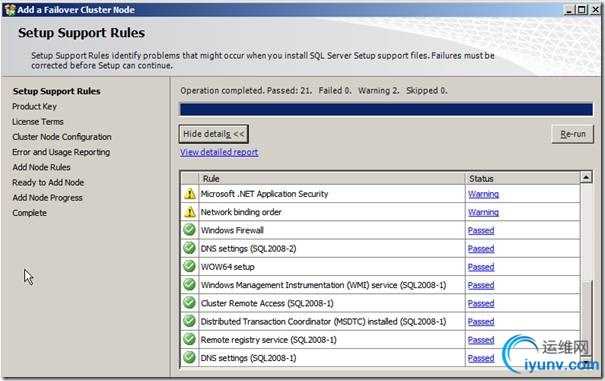The width and height of the screenshot is (605, 381).
Task: Select Cluster Node Configuration step
Action: 62,137
